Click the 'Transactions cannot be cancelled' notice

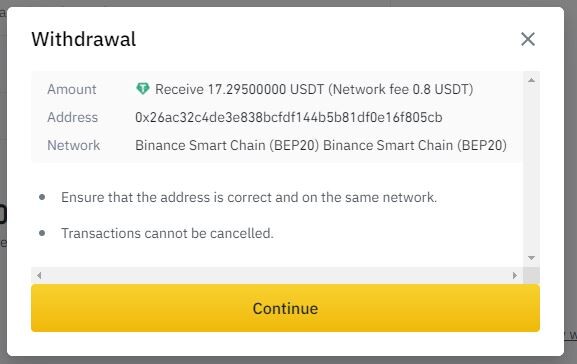click(167, 233)
